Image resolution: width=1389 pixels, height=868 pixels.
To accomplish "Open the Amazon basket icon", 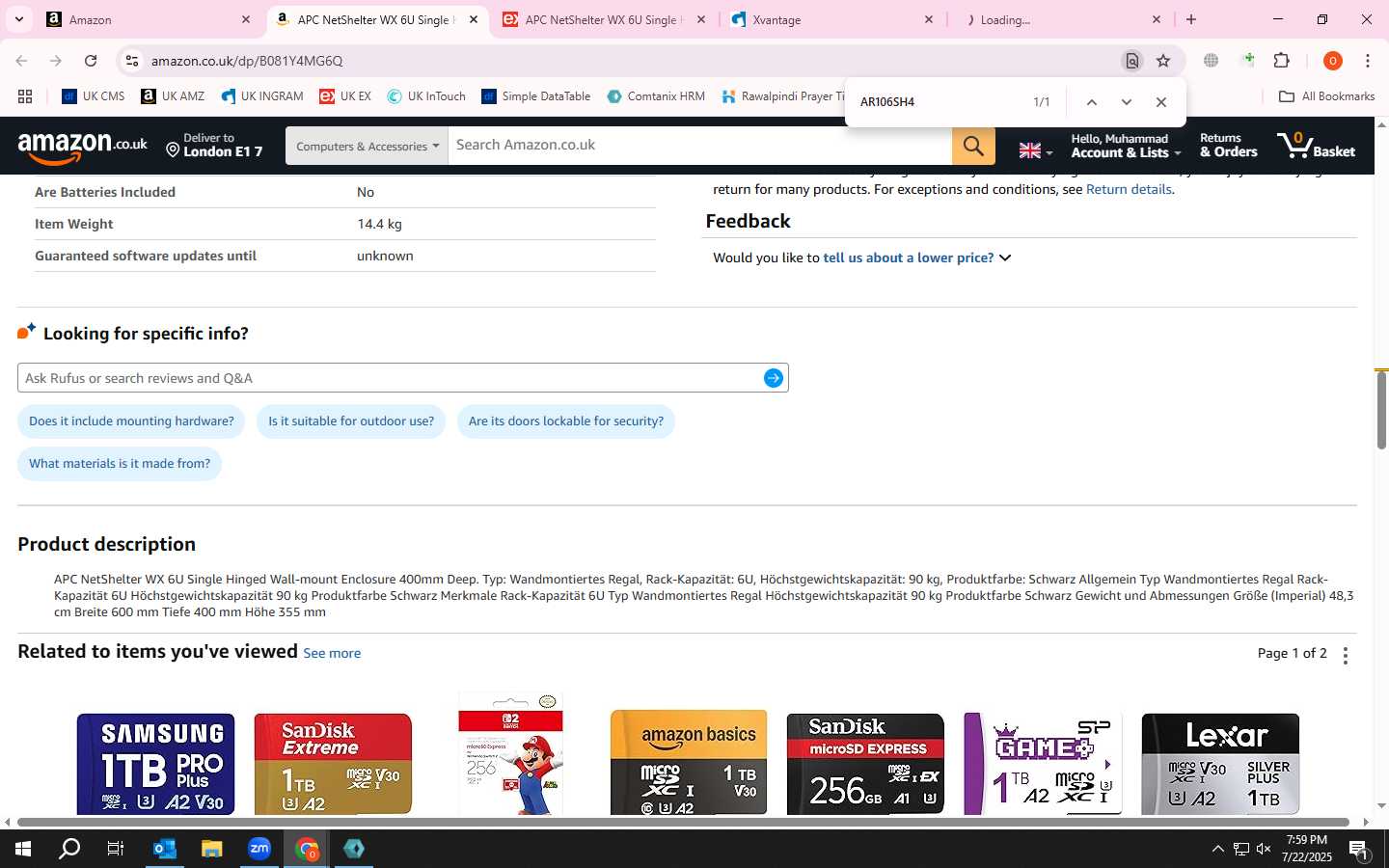I will pyautogui.click(x=1317, y=146).
